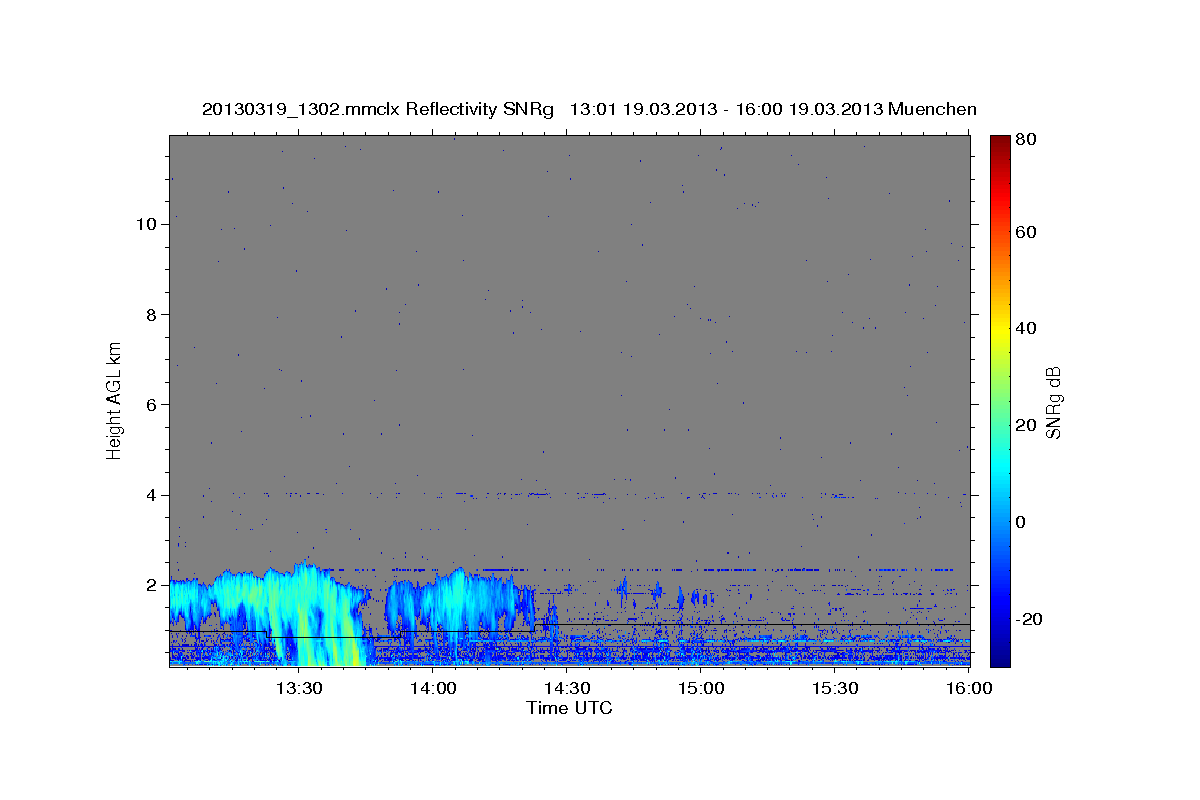Click the 14:00 time tick label
This screenshot has height=800, width=1200.
coord(433,689)
